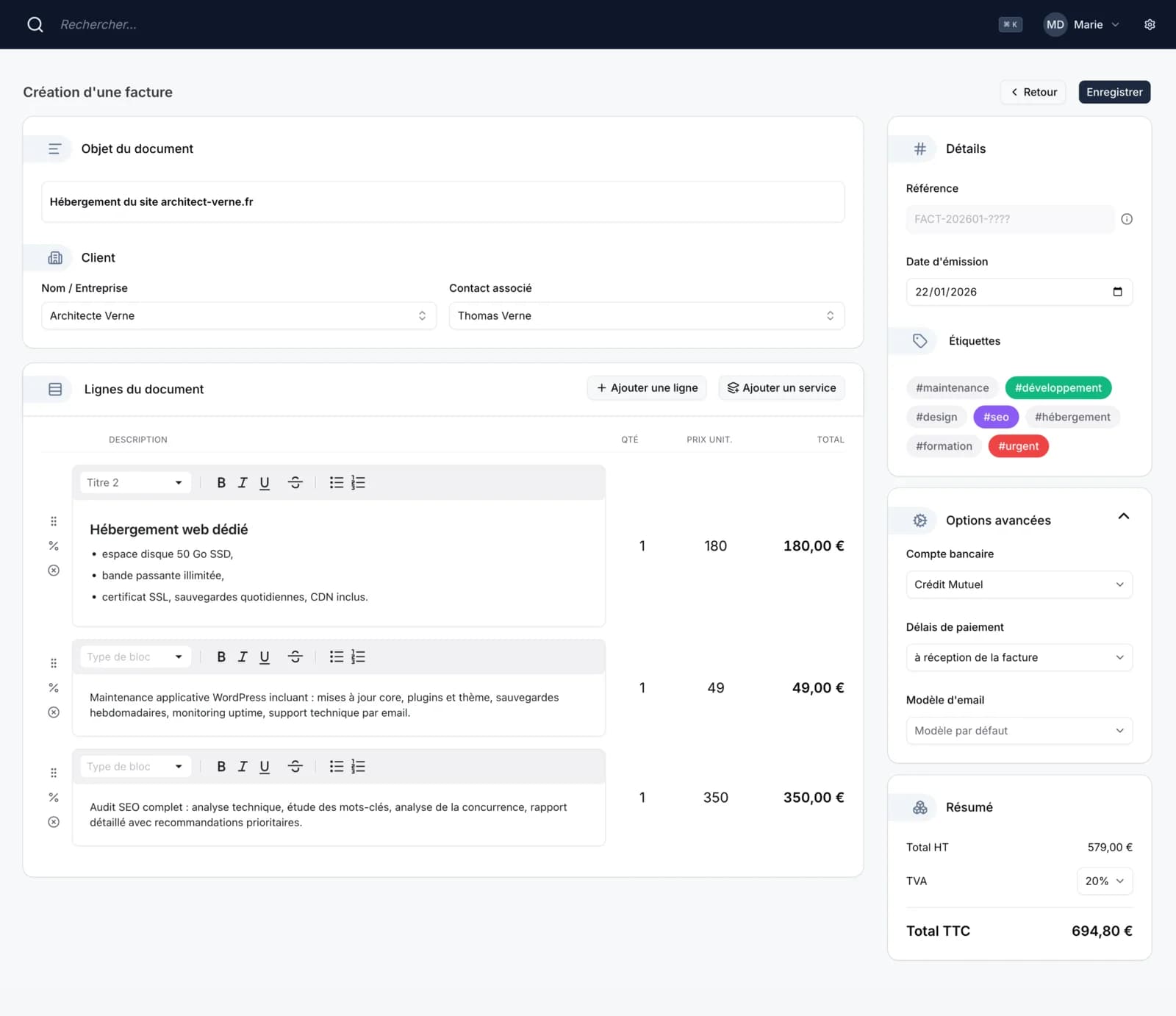1176x1016 pixels.
Task: Click the search magnifier icon
Action: [x=35, y=24]
